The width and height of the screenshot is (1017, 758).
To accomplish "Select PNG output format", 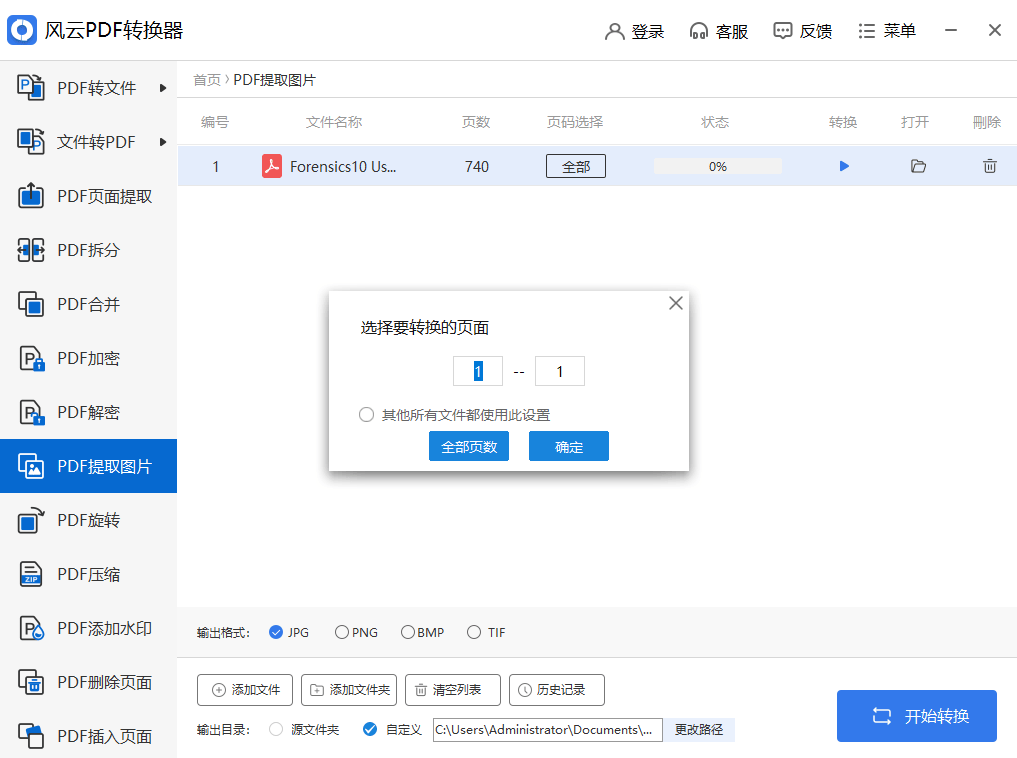I will click(342, 632).
